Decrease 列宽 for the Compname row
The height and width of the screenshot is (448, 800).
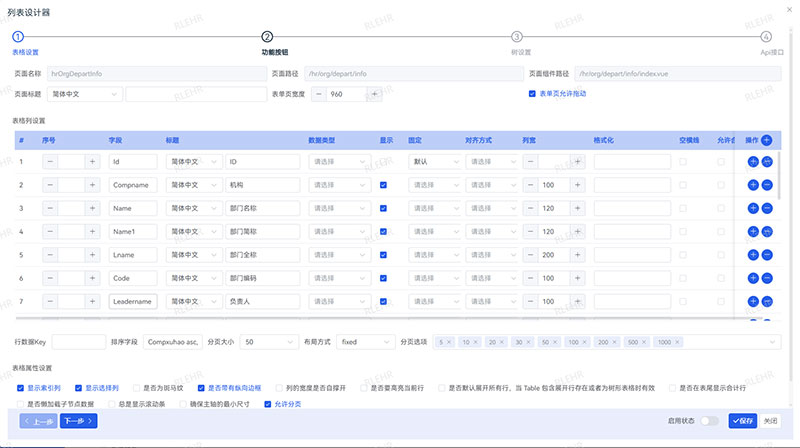[530, 185]
